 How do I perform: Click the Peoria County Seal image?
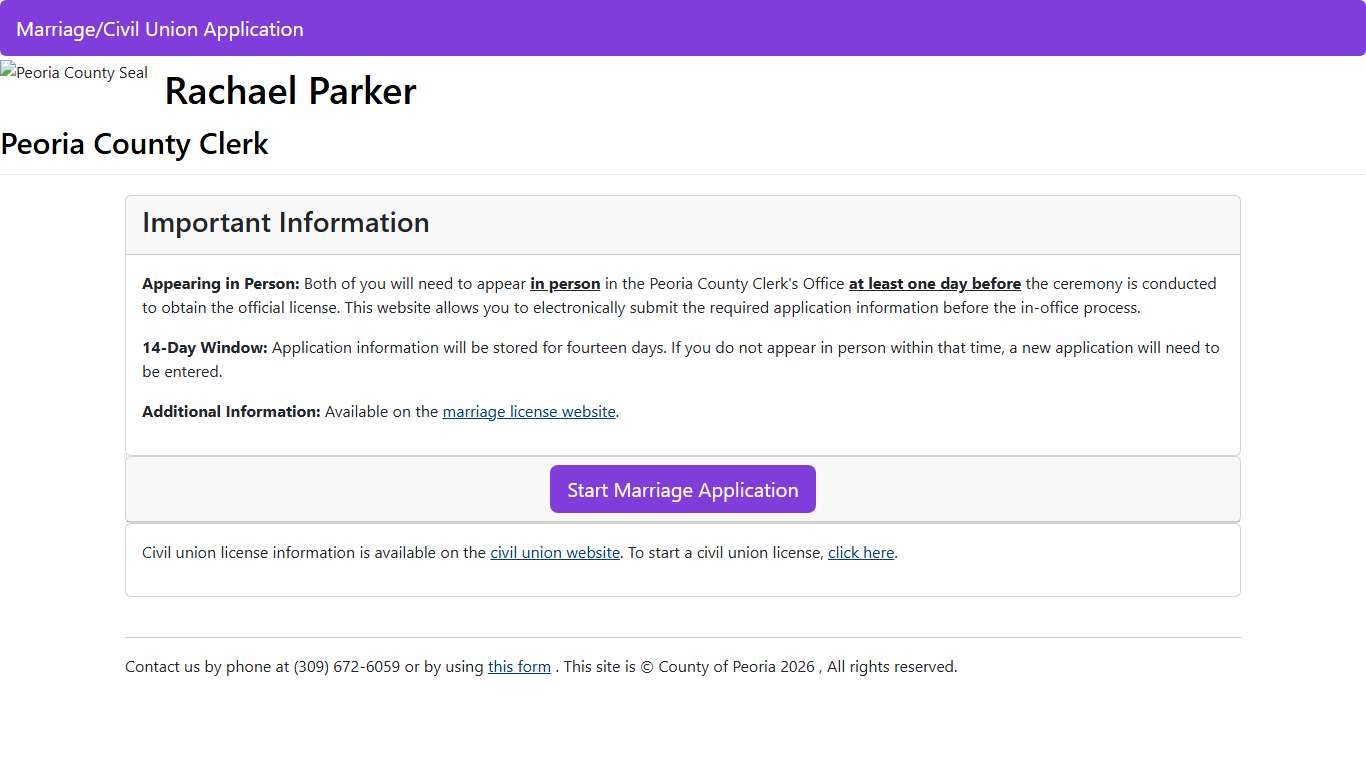(x=74, y=73)
